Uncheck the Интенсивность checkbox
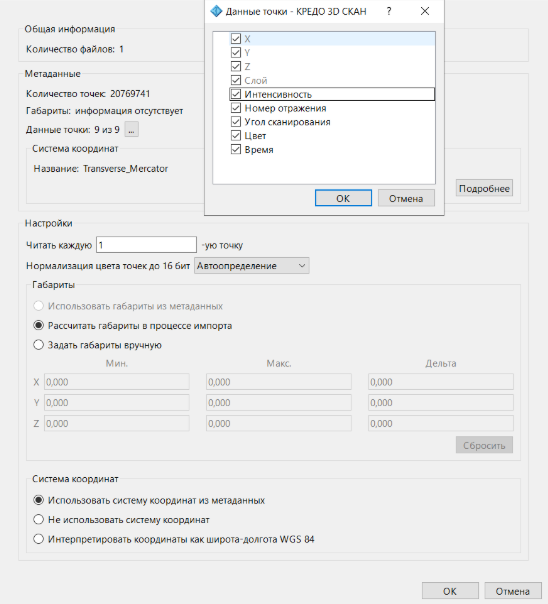 click(x=236, y=94)
